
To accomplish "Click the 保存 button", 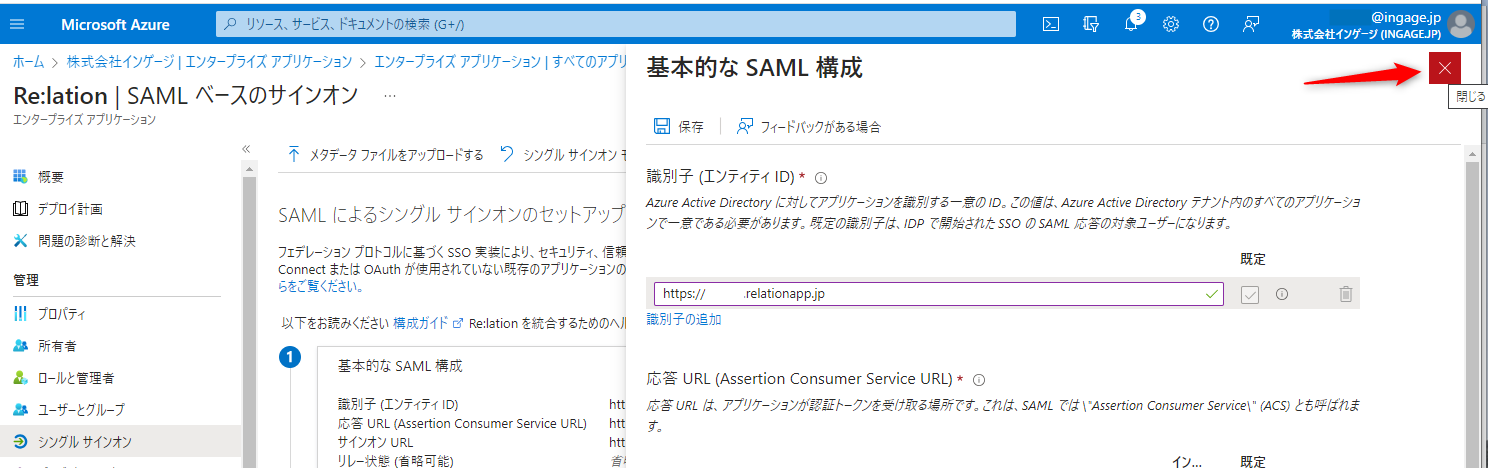I will (679, 126).
